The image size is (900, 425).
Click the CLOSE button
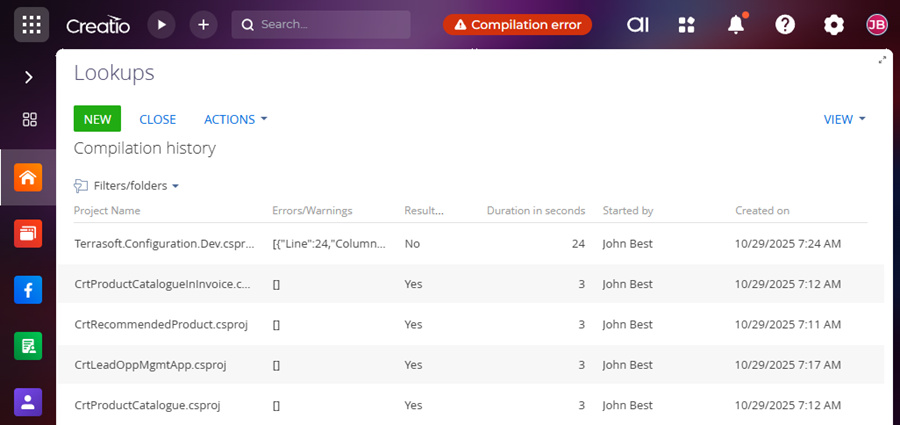(157, 119)
